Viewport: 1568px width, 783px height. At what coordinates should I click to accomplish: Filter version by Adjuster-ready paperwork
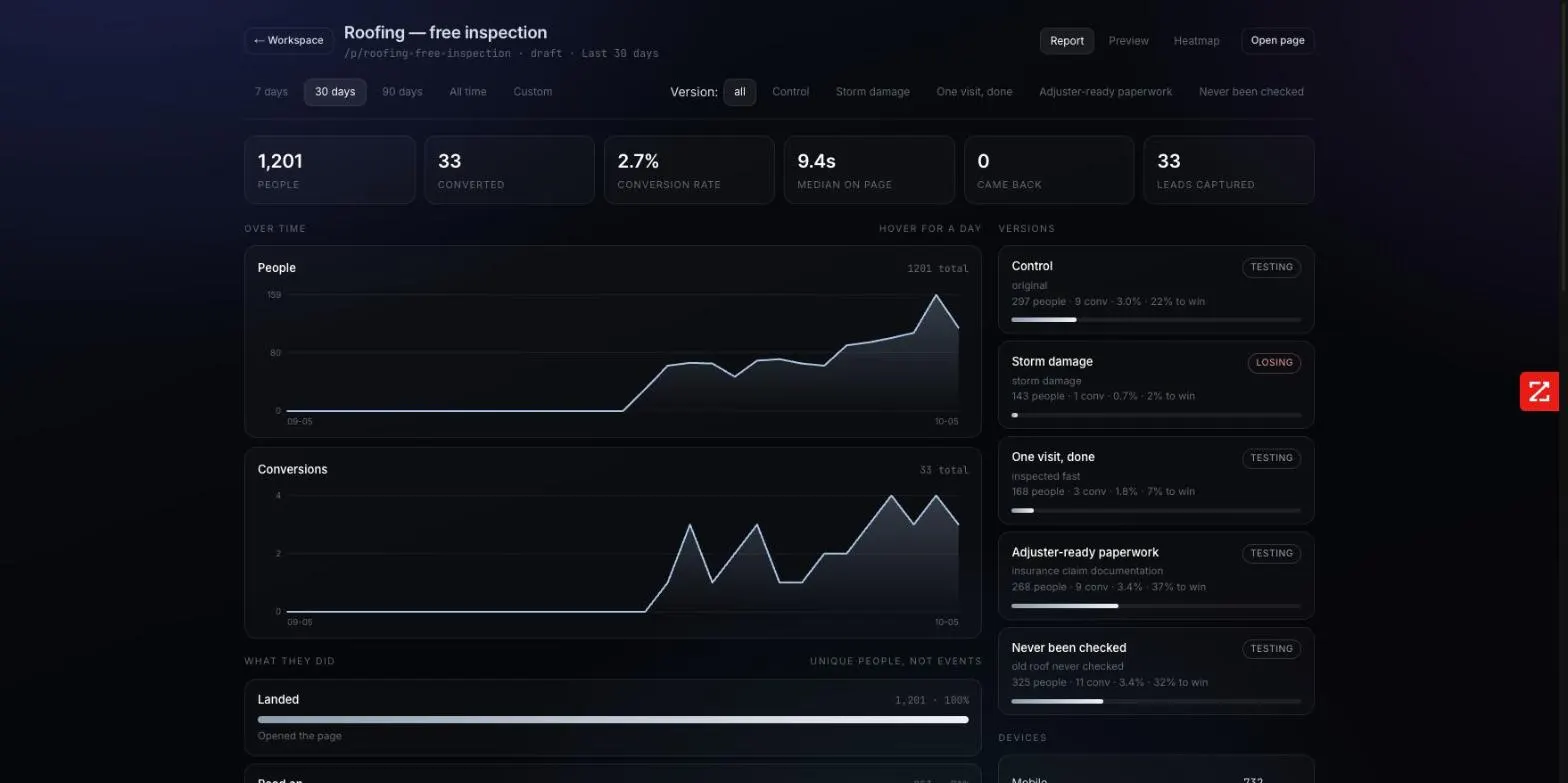pos(1105,92)
